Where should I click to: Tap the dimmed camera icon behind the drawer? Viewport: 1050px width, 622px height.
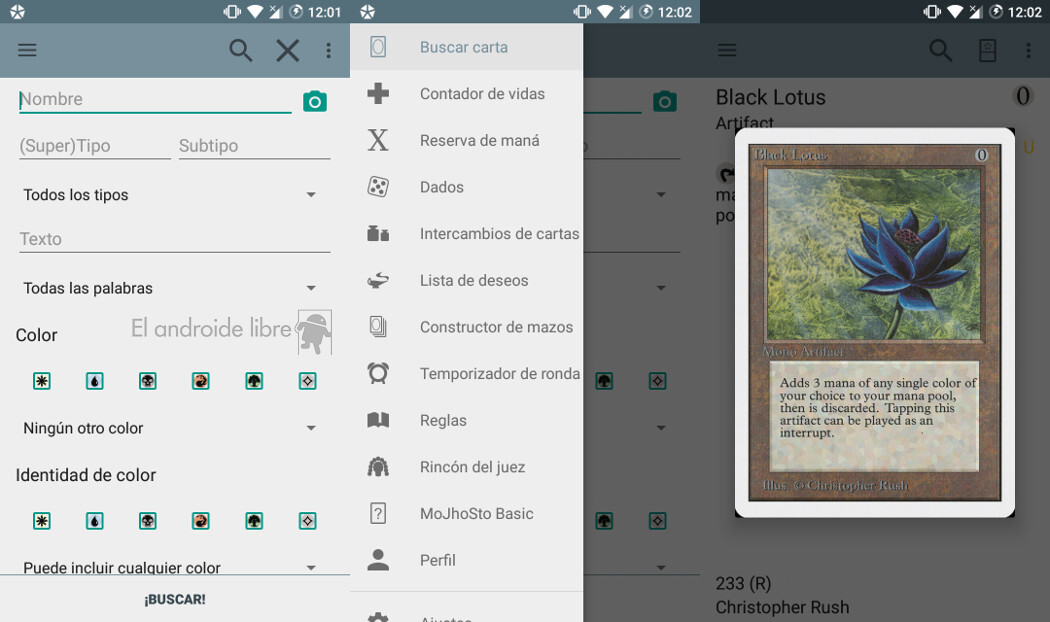664,101
